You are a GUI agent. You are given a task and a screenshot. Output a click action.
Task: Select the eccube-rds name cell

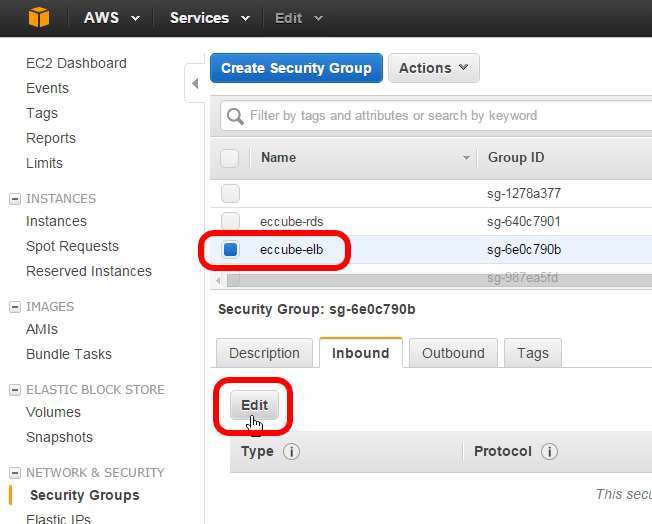291,222
